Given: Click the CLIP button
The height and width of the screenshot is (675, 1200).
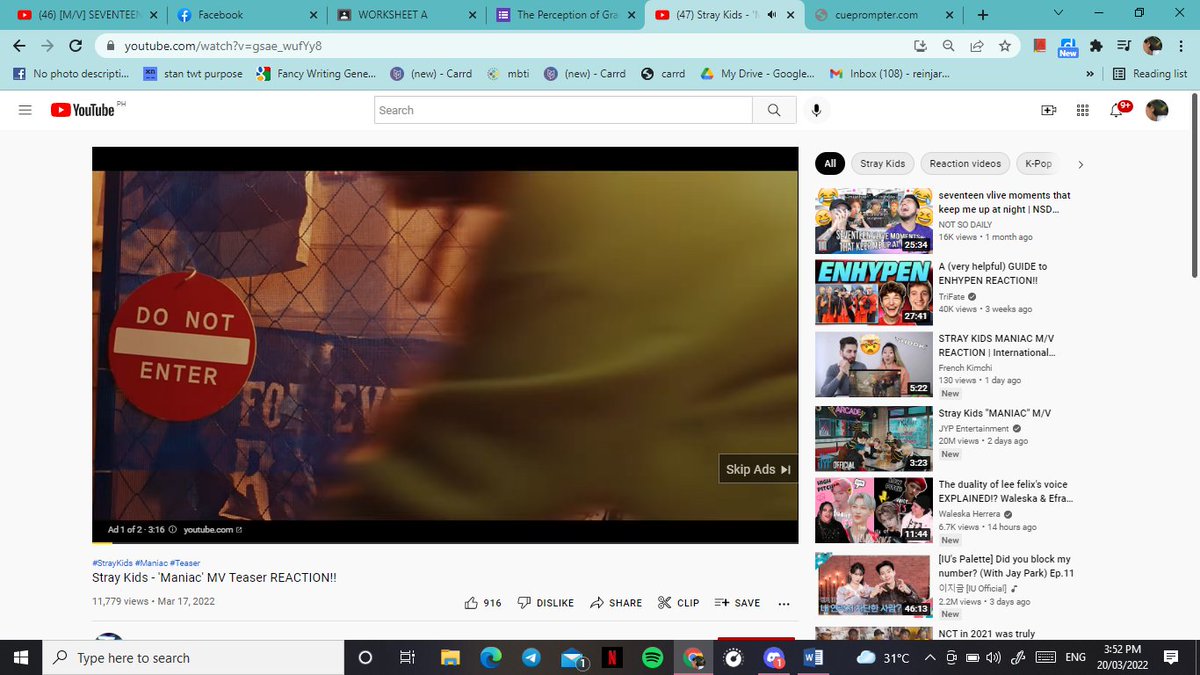Looking at the screenshot, I should [678, 603].
